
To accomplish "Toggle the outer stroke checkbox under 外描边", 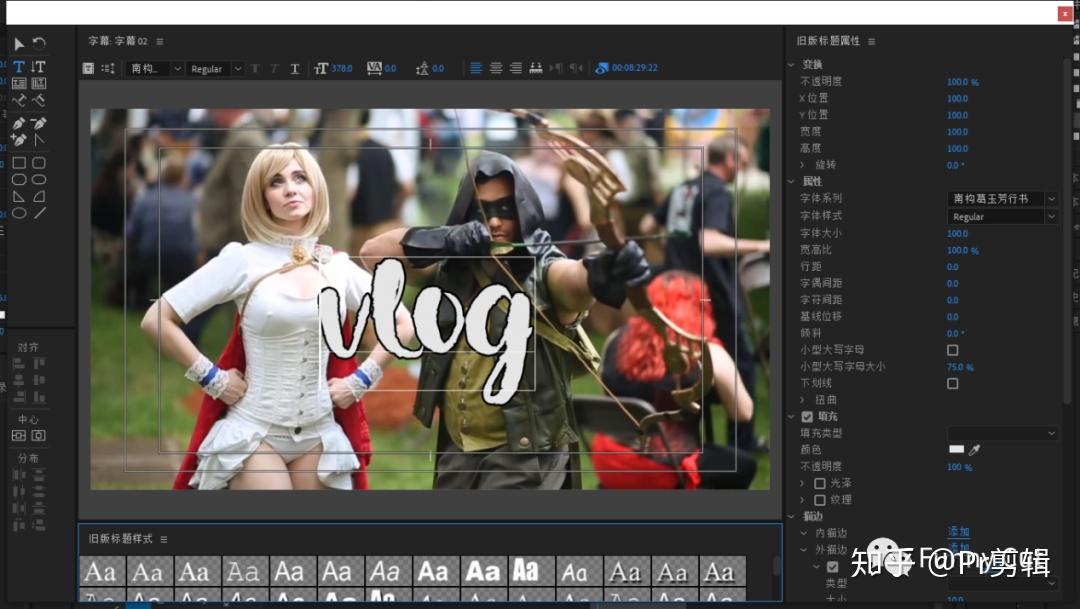I will tap(833, 567).
